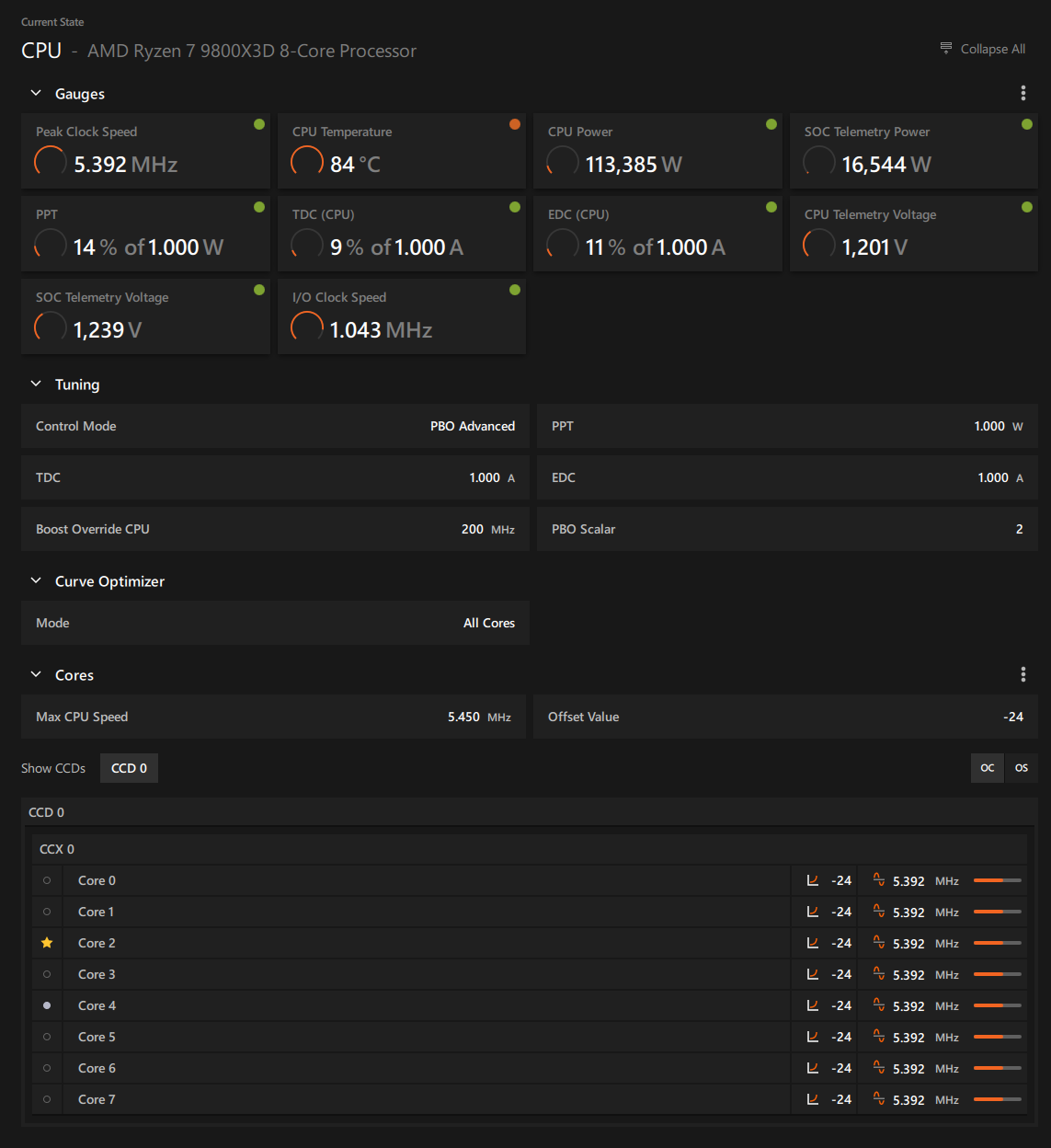Click the Core 7 frequency bar
The height and width of the screenshot is (1148, 1051).
point(998,1099)
